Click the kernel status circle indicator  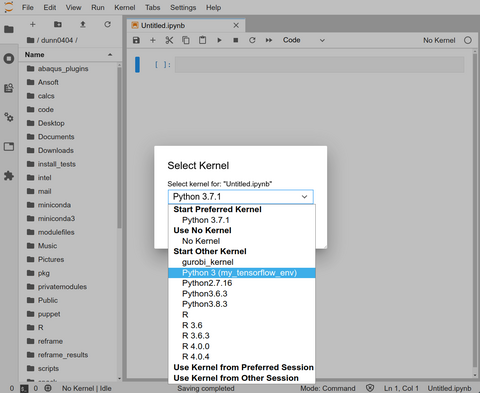pyautogui.click(x=468, y=40)
